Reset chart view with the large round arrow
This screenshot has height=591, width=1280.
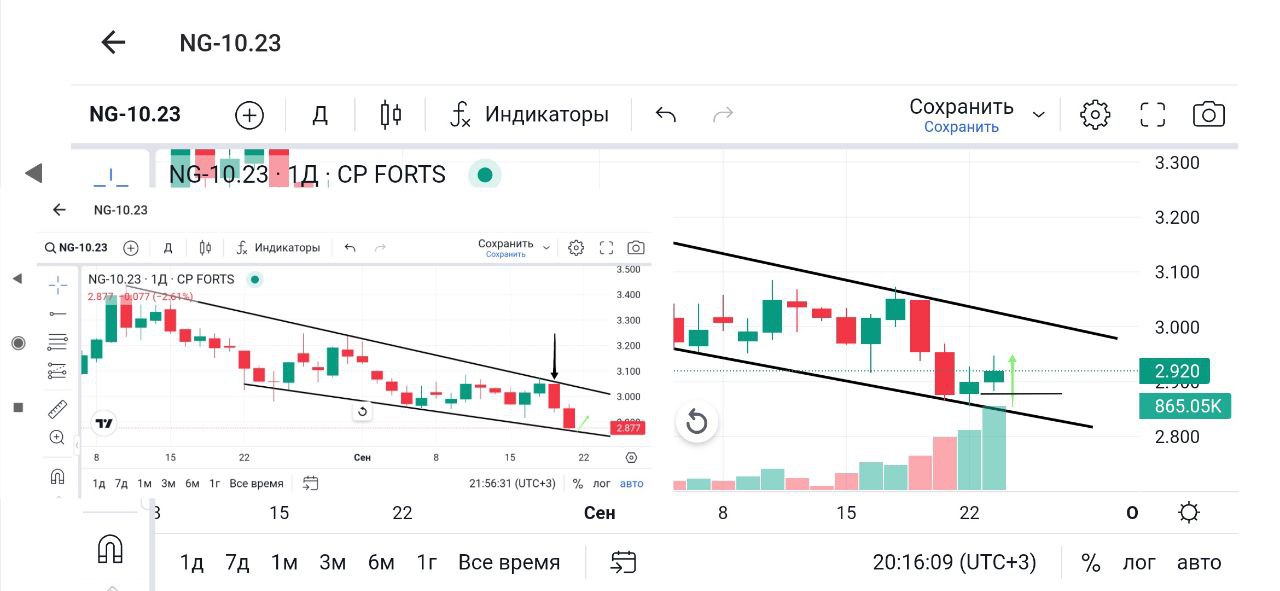697,422
